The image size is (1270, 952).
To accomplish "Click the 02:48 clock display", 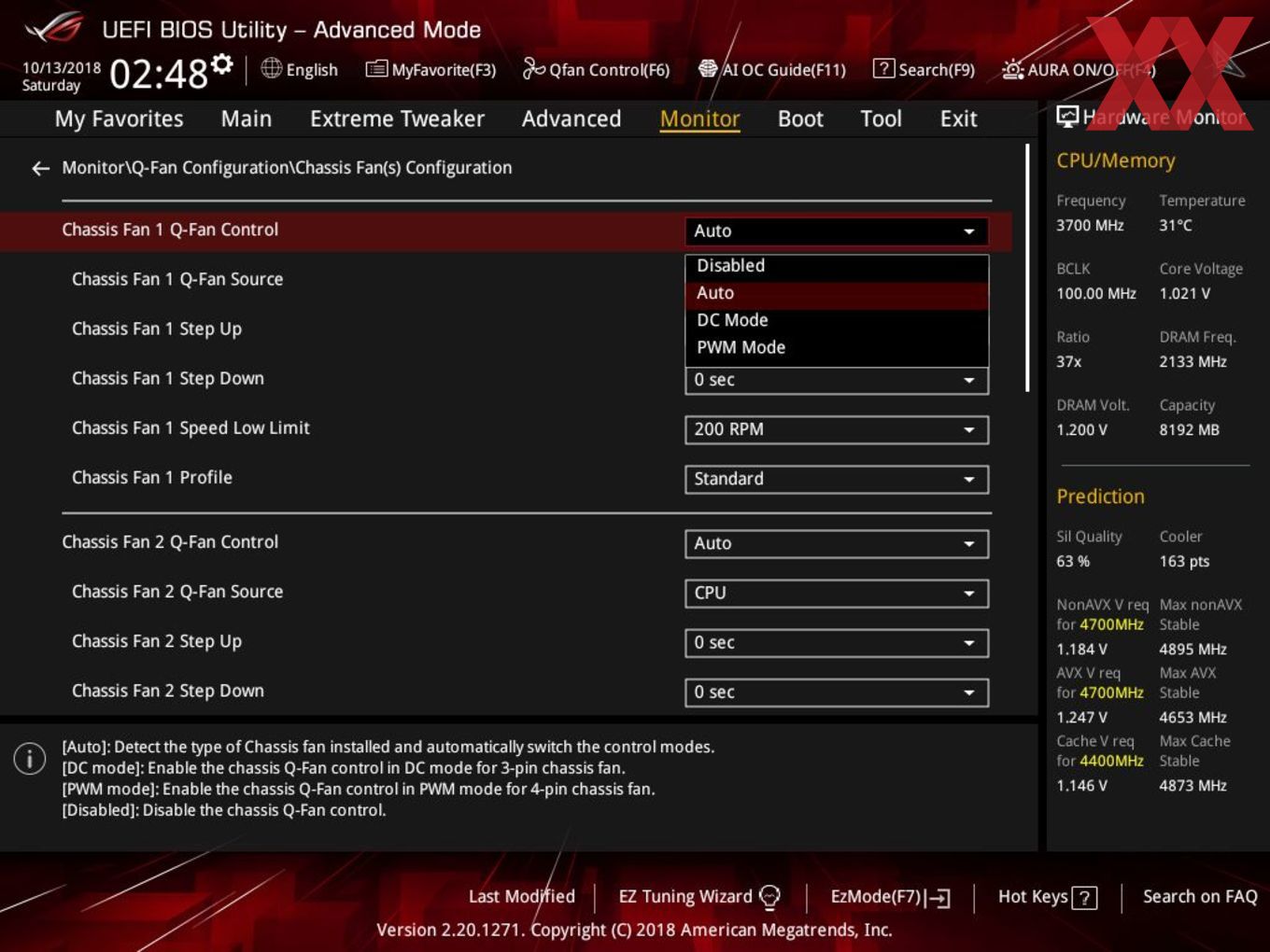I will [x=159, y=73].
